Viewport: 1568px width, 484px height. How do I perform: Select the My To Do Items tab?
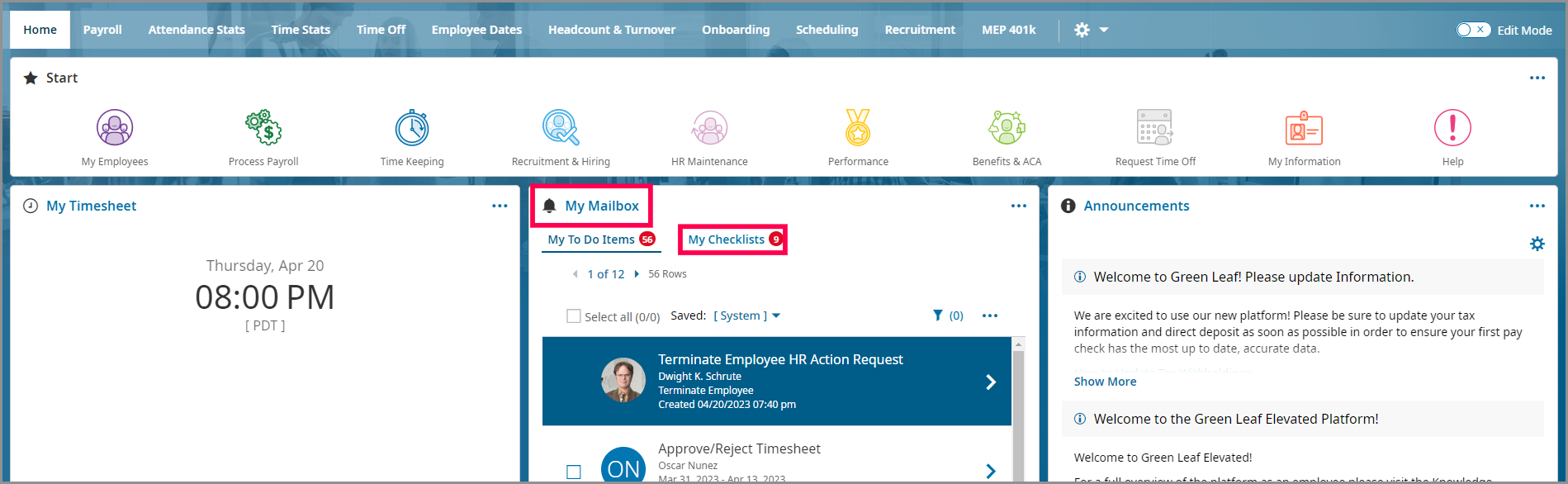[601, 240]
